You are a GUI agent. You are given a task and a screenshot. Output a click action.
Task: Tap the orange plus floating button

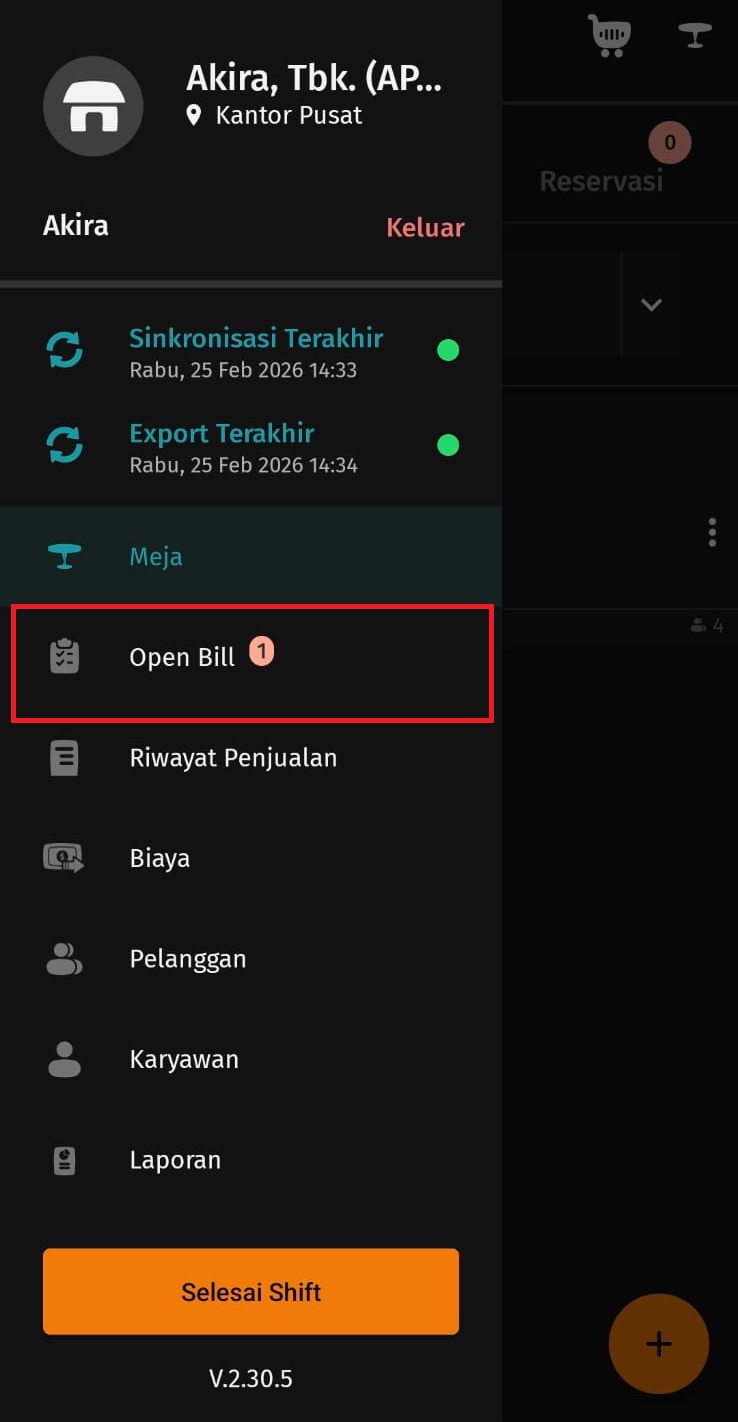pyautogui.click(x=659, y=1344)
